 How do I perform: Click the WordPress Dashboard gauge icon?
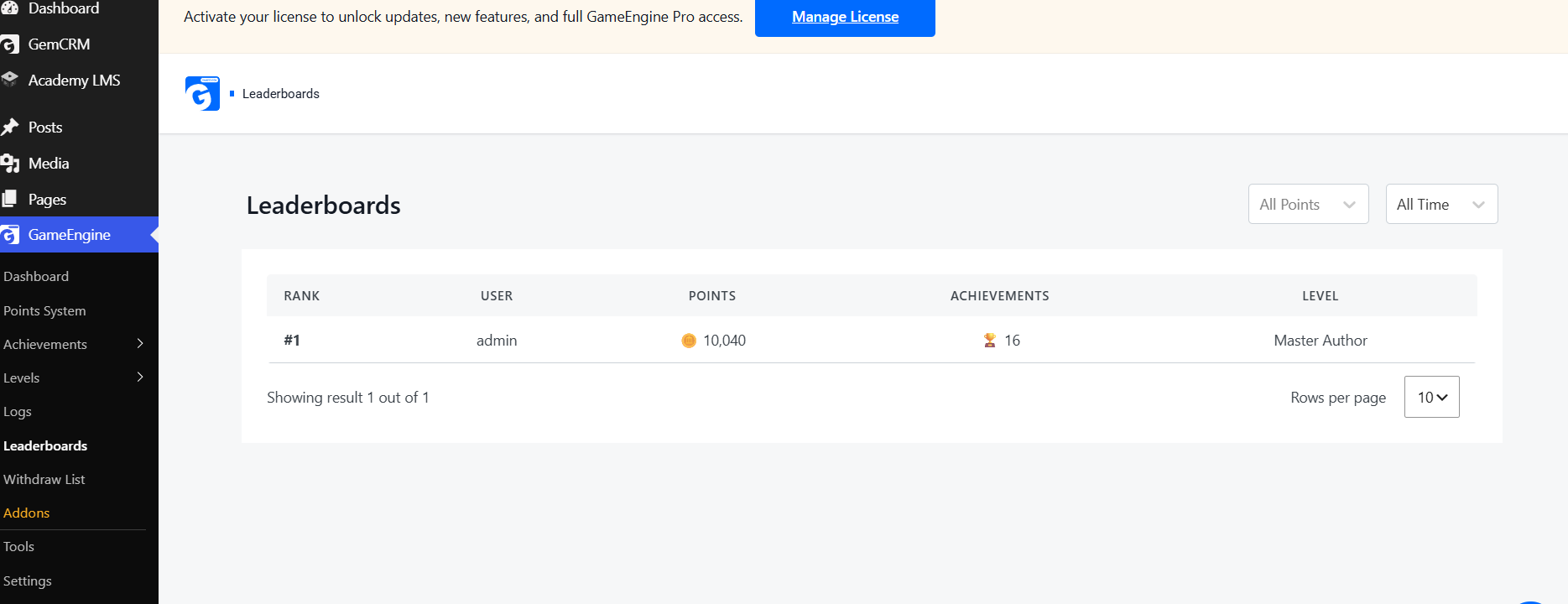tap(10, 8)
